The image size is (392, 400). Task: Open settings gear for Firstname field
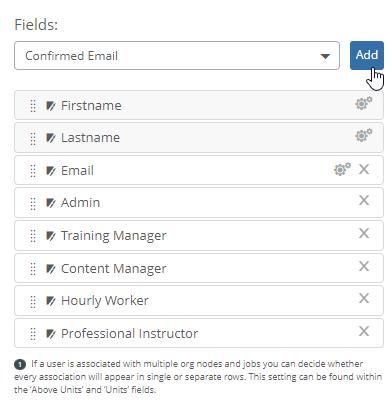(364, 103)
